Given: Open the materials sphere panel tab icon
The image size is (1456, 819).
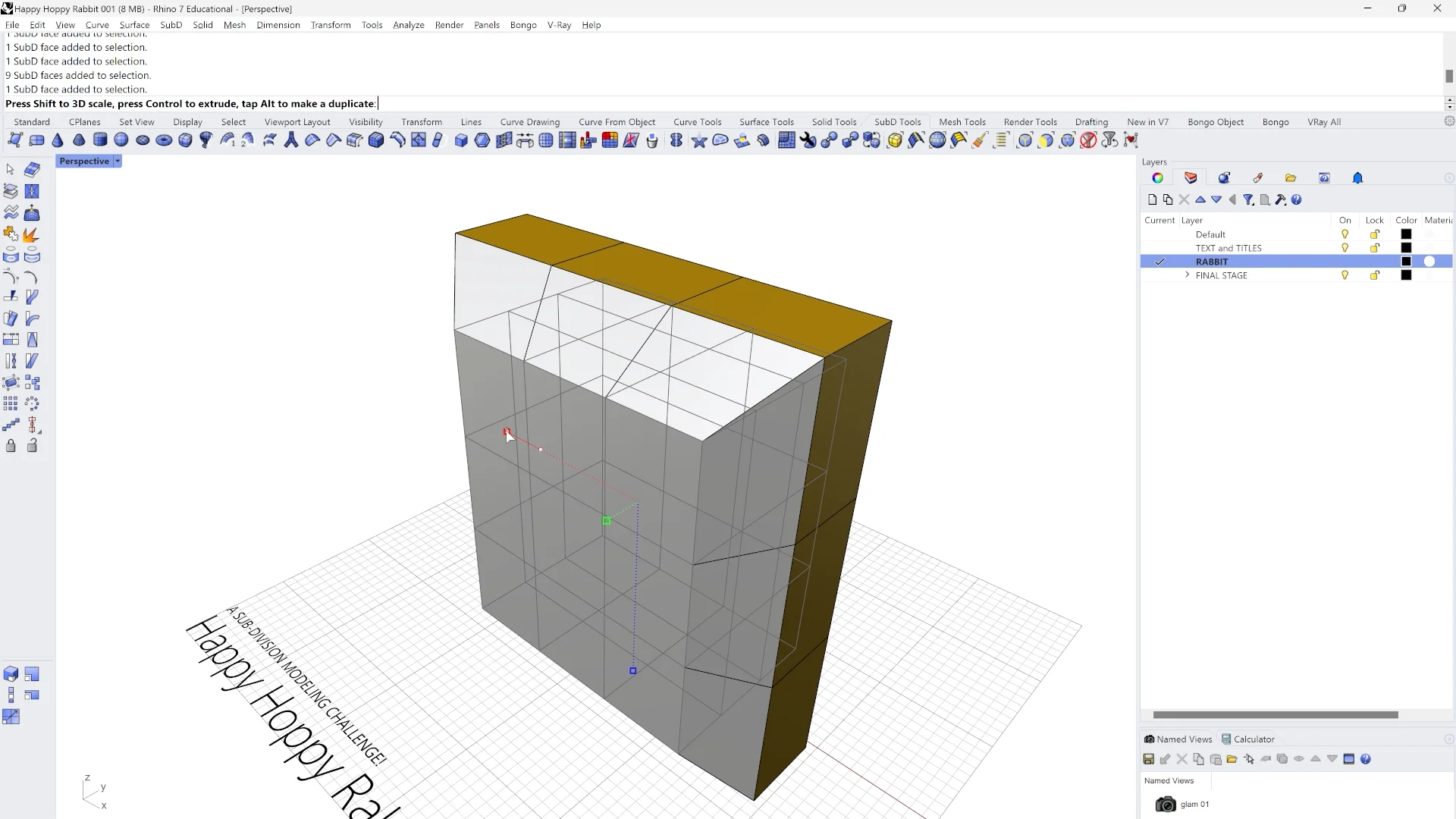Looking at the screenshot, I should 1224,178.
